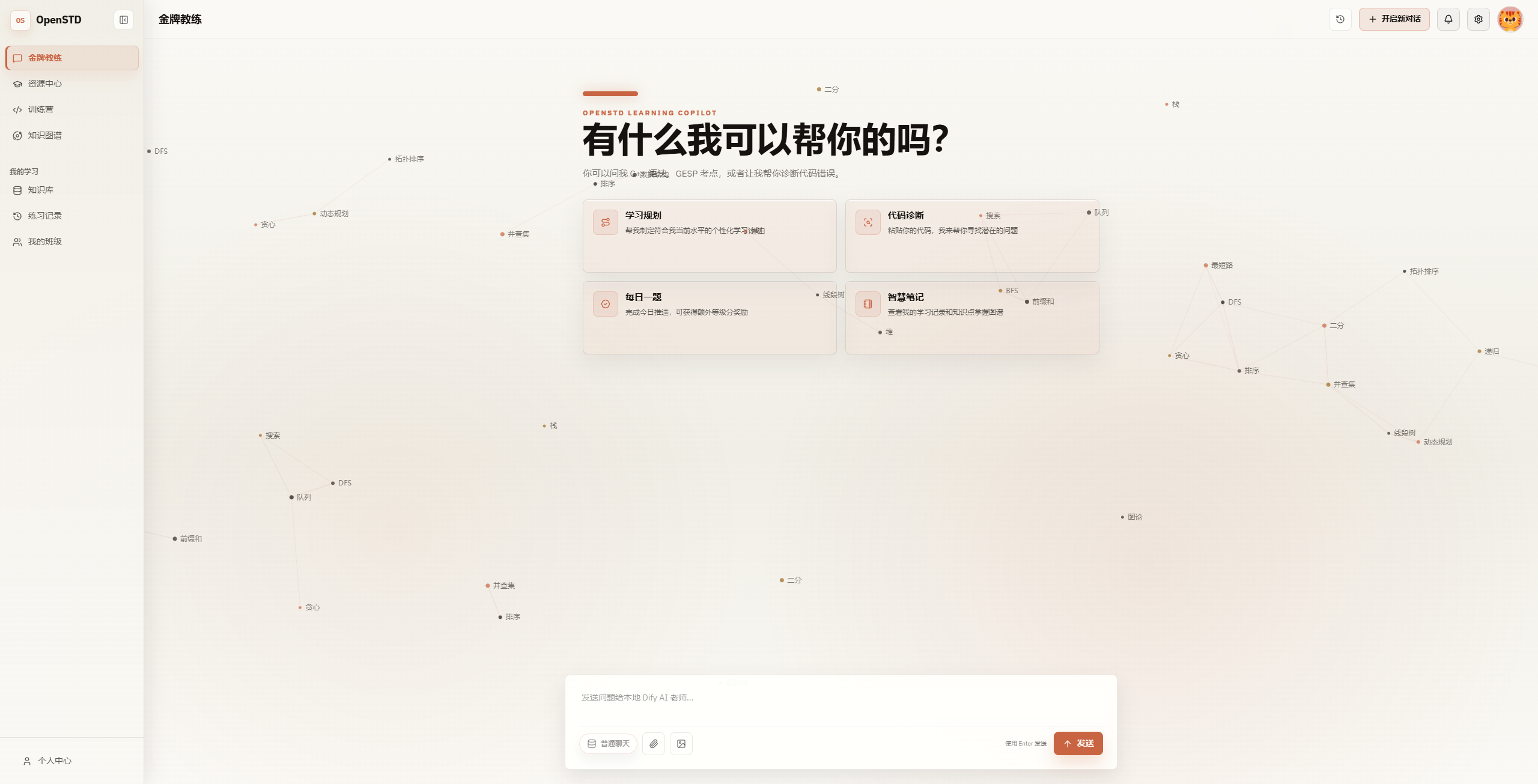Open settings via the gear icon
Screen dimensions: 1538x784
(1479, 19)
